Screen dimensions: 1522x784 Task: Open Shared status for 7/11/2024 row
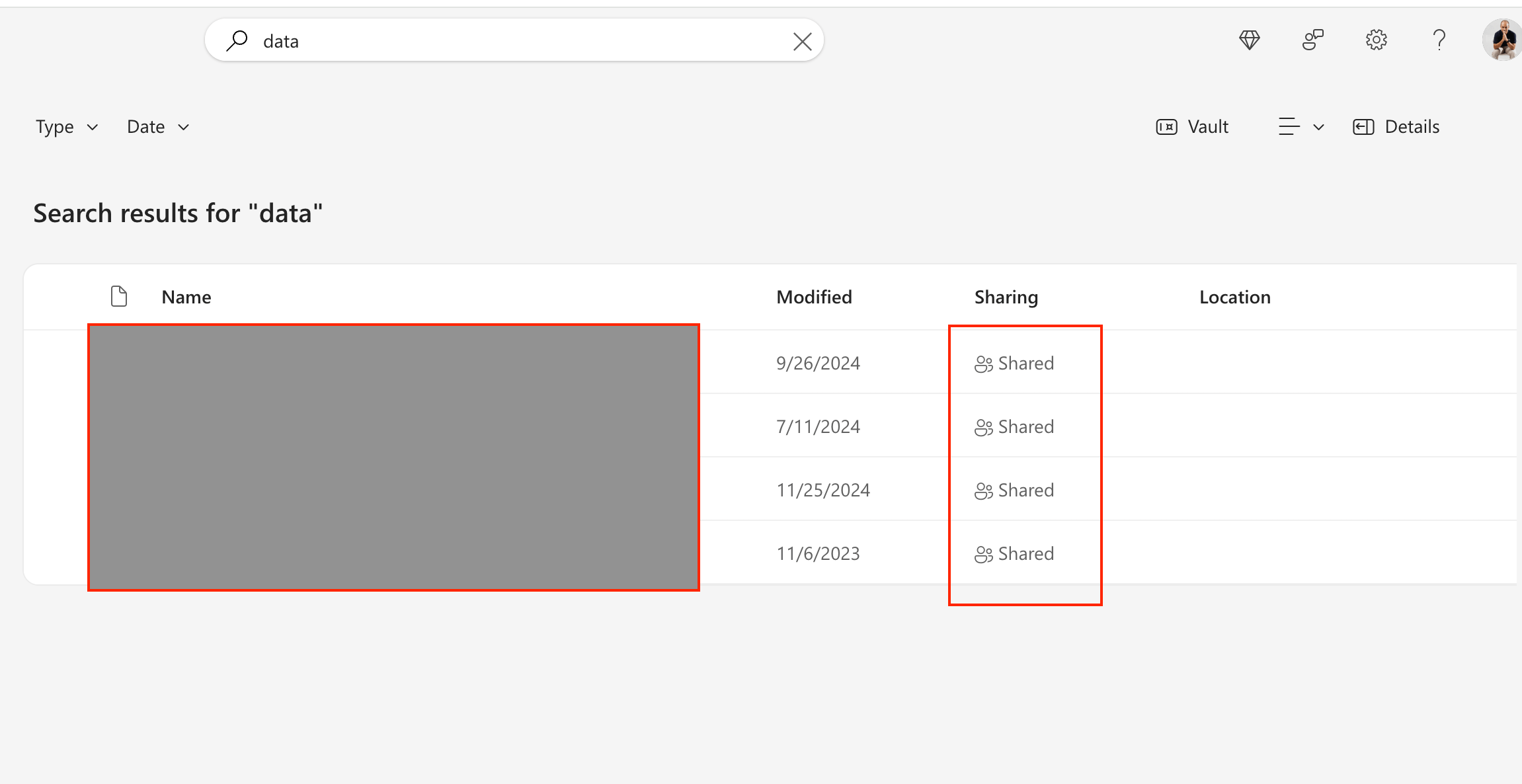(x=1014, y=426)
